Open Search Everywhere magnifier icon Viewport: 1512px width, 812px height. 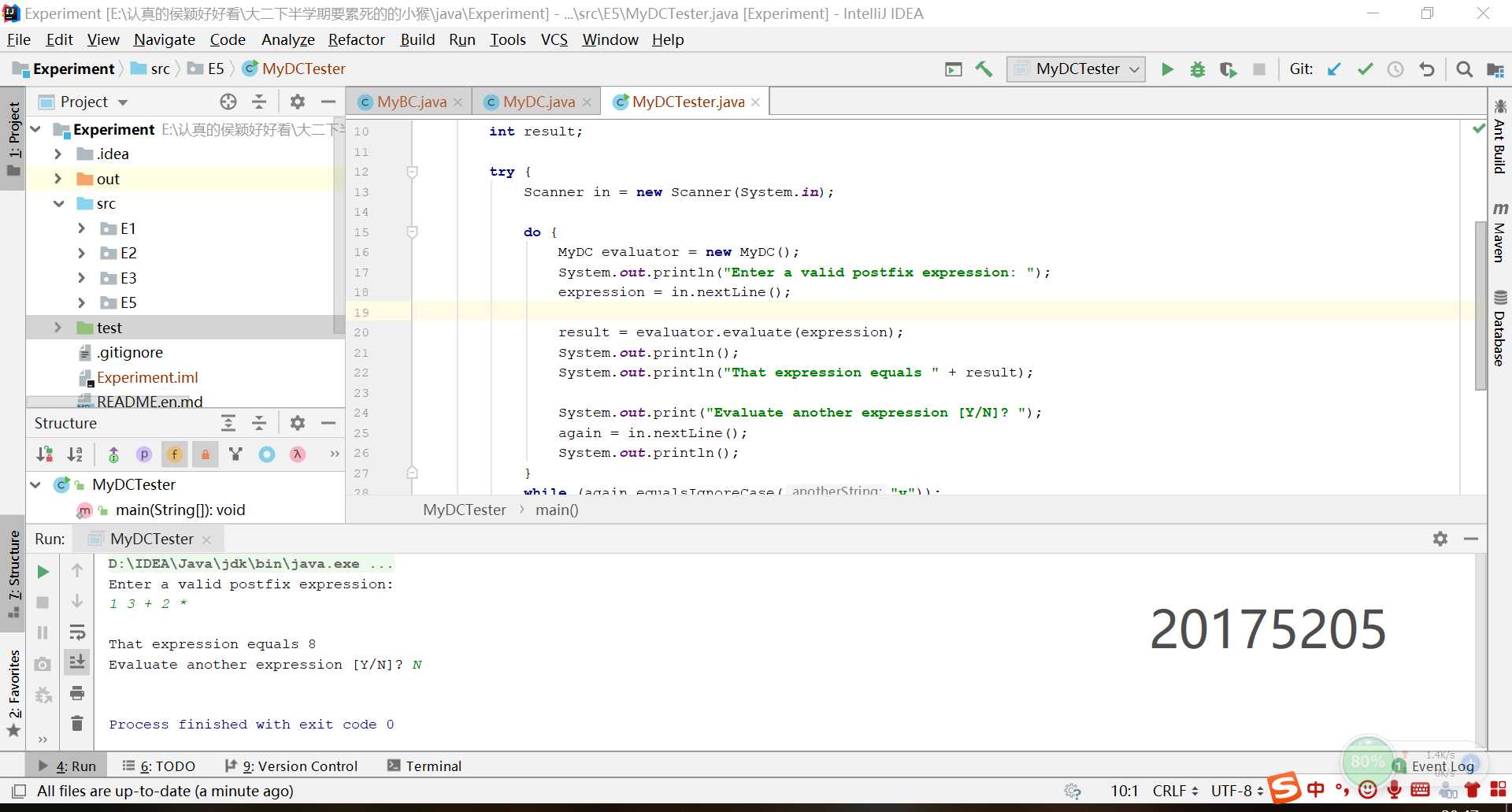pos(1464,69)
